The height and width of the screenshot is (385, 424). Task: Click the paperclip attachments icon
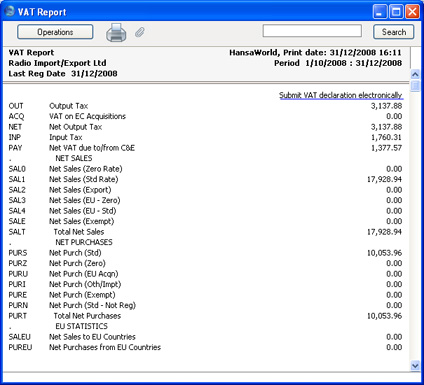click(140, 32)
